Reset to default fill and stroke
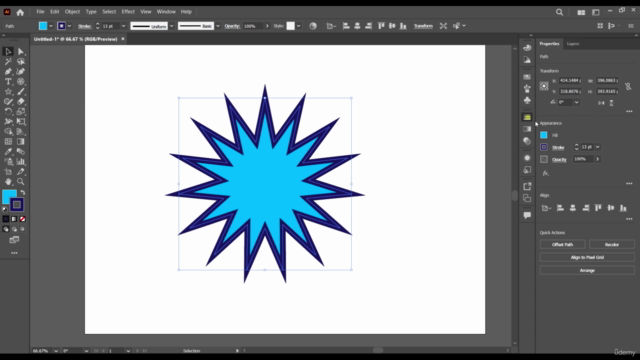 tap(5, 209)
